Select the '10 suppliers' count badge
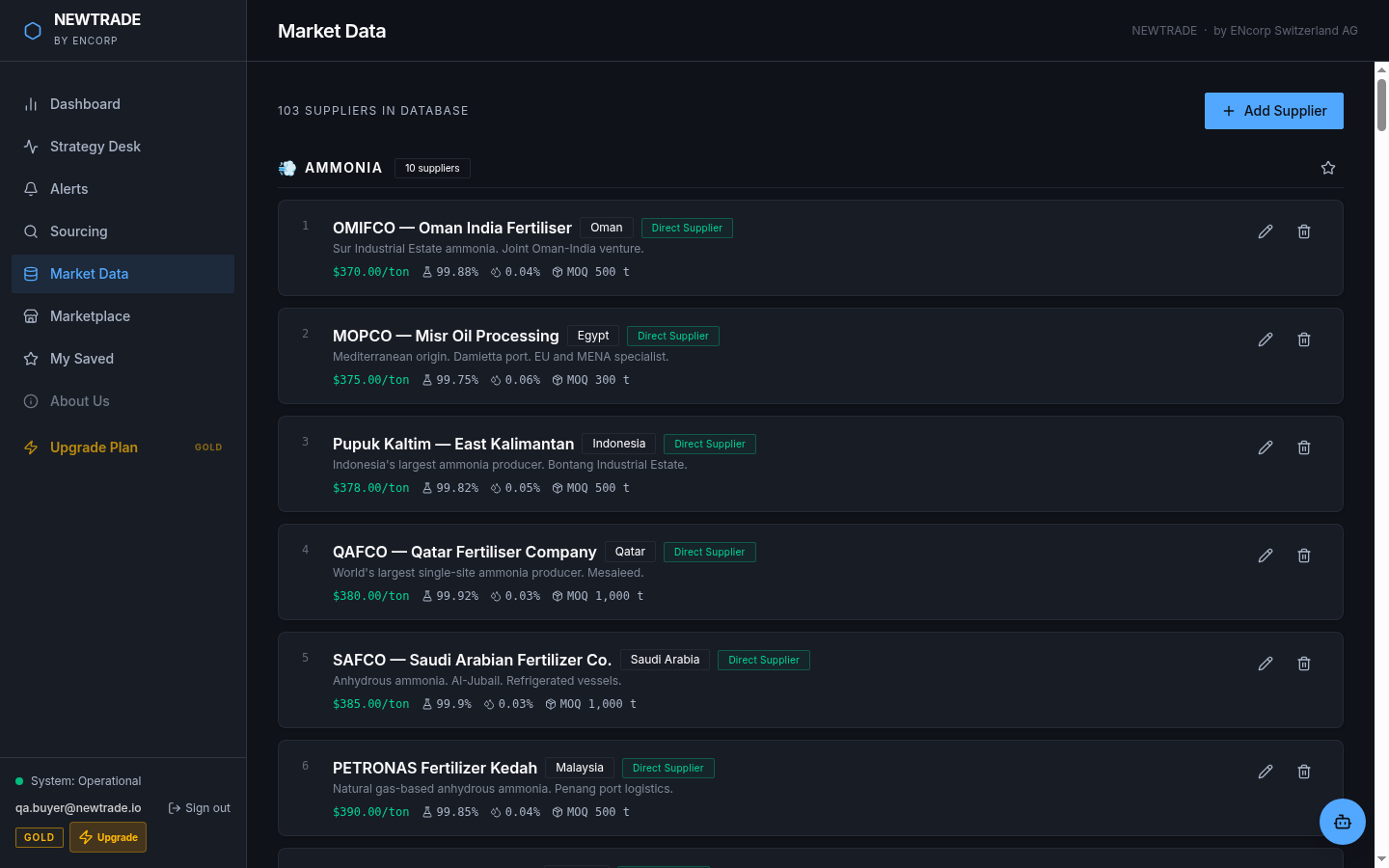This screenshot has height=868, width=1389. 432,168
